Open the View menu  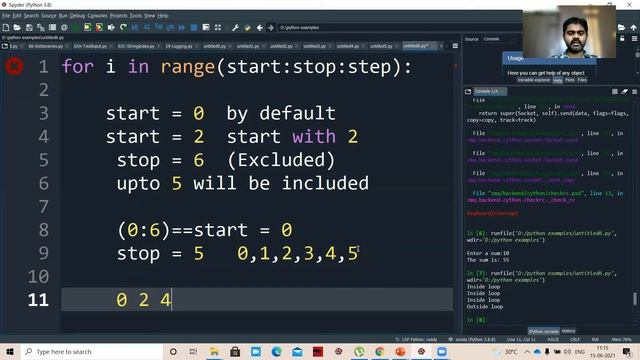[149, 16]
